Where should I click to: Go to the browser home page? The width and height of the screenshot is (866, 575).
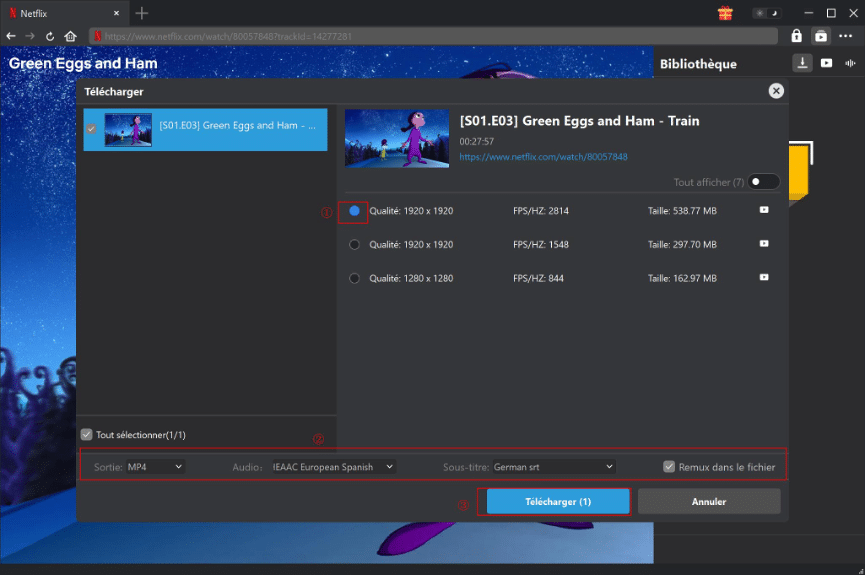[x=70, y=36]
